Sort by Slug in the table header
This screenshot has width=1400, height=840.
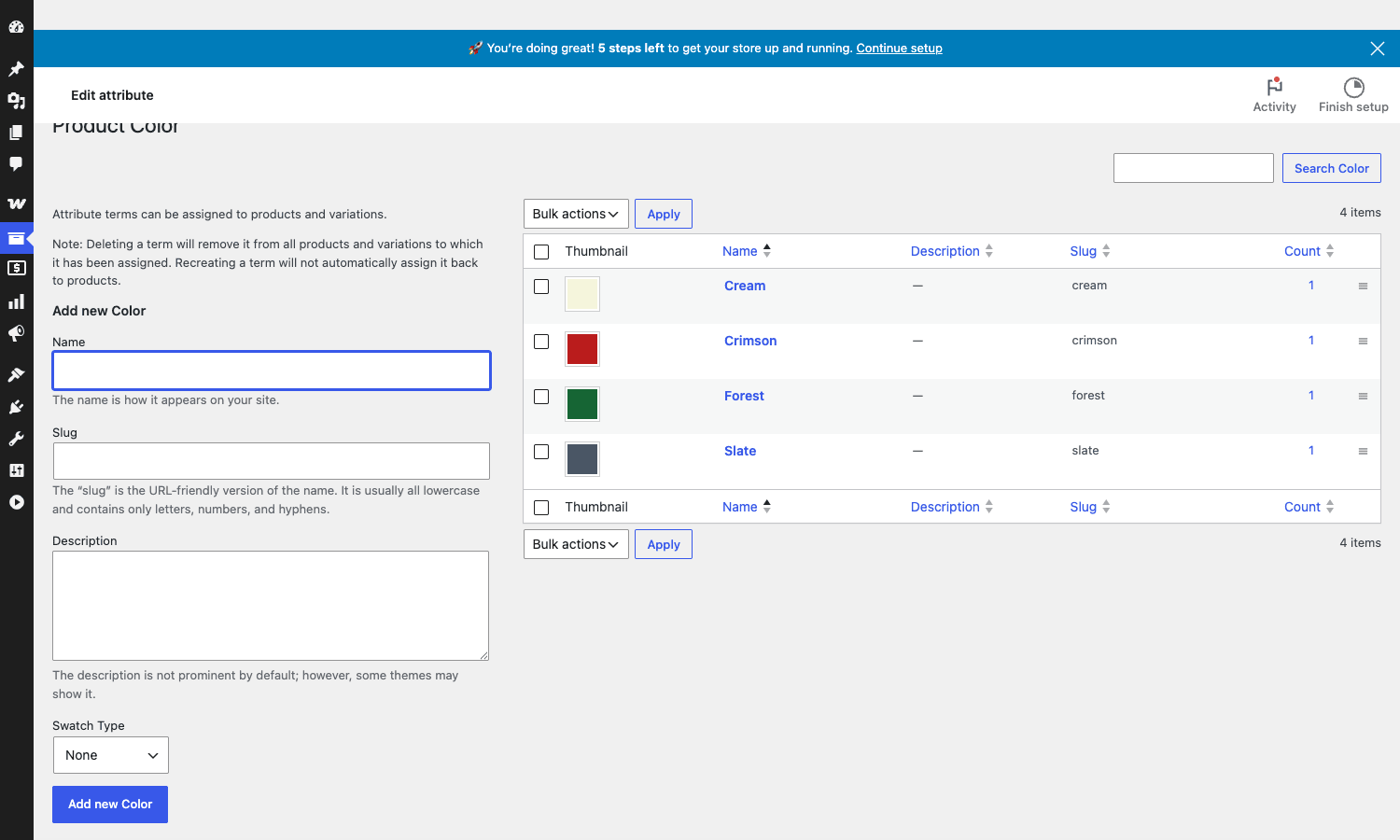(1090, 251)
